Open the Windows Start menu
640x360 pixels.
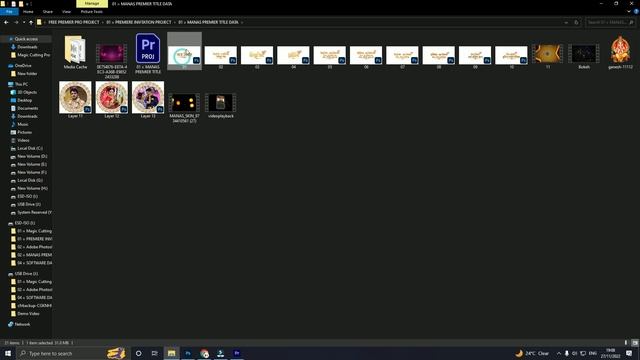coord(8,353)
